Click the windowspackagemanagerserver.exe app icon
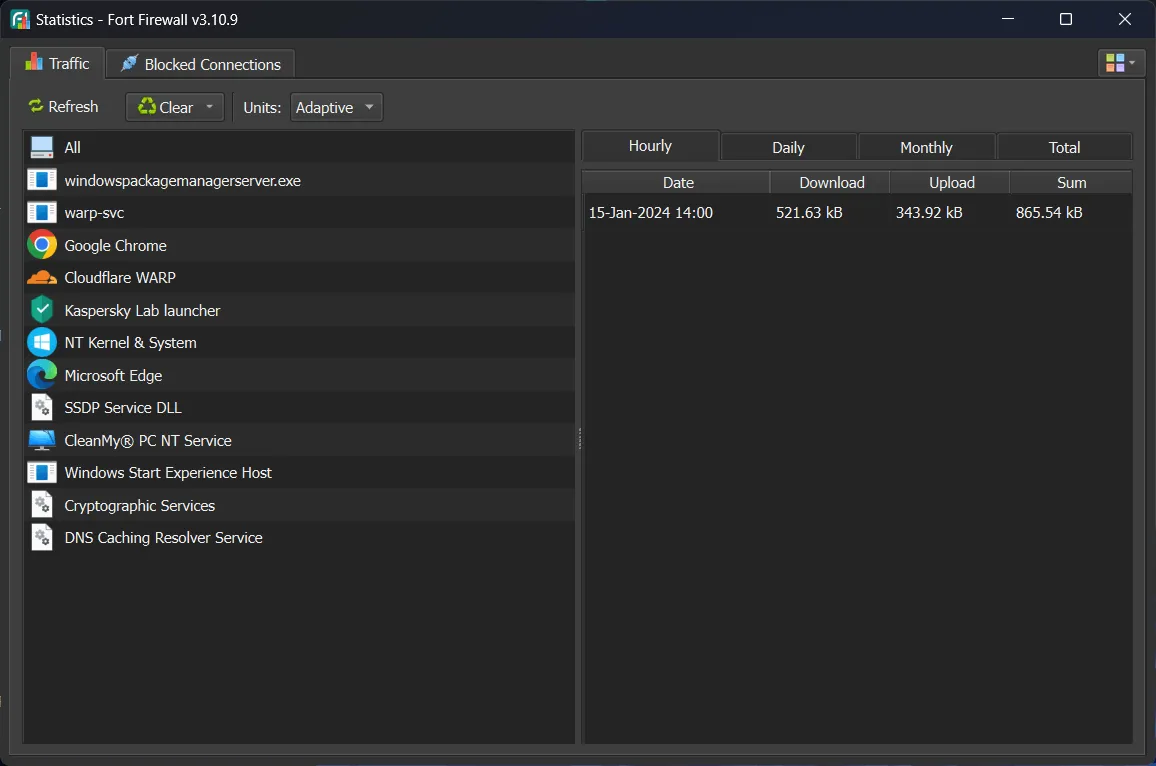This screenshot has width=1156, height=766. pos(42,180)
